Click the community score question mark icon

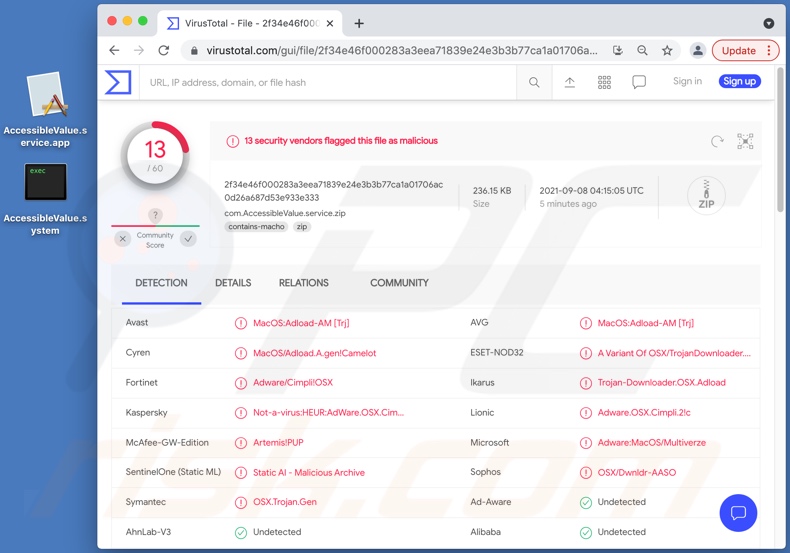tap(155, 215)
